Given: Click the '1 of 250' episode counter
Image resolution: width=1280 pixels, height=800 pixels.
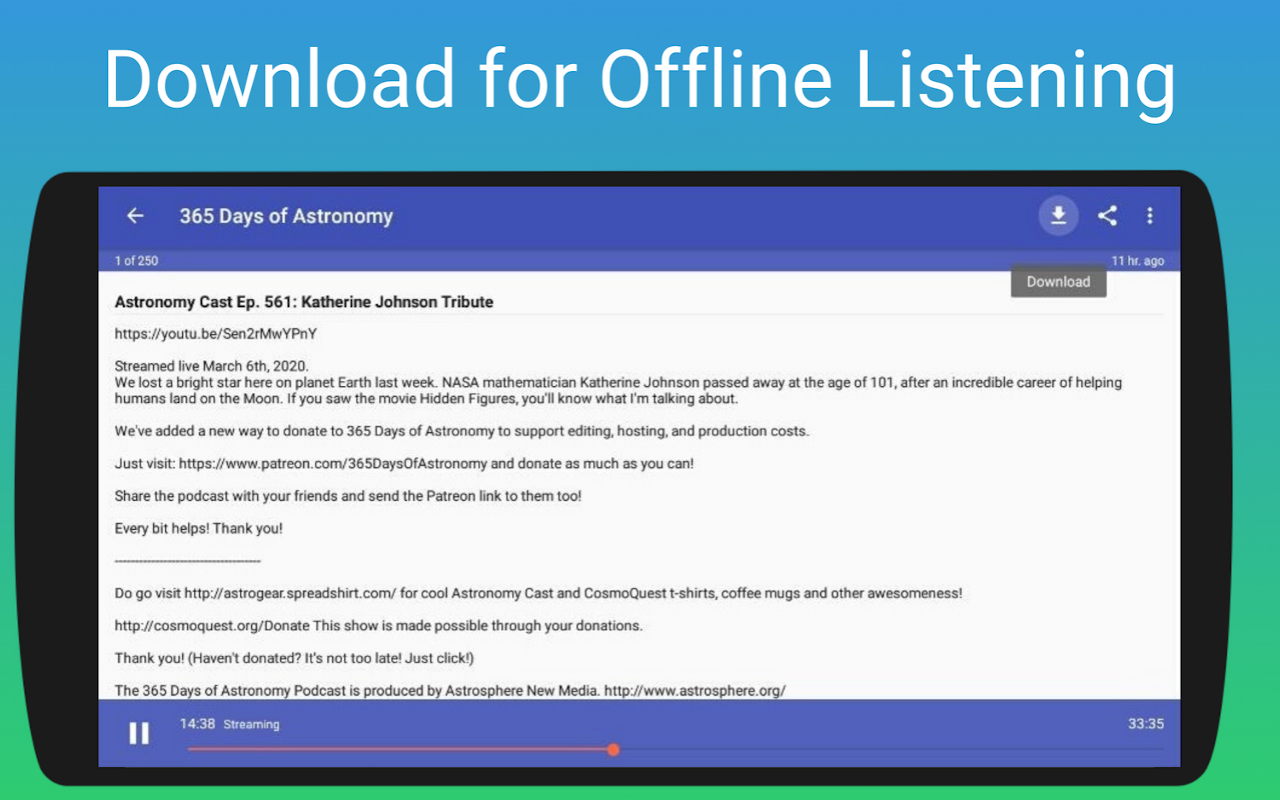Looking at the screenshot, I should click(x=136, y=261).
